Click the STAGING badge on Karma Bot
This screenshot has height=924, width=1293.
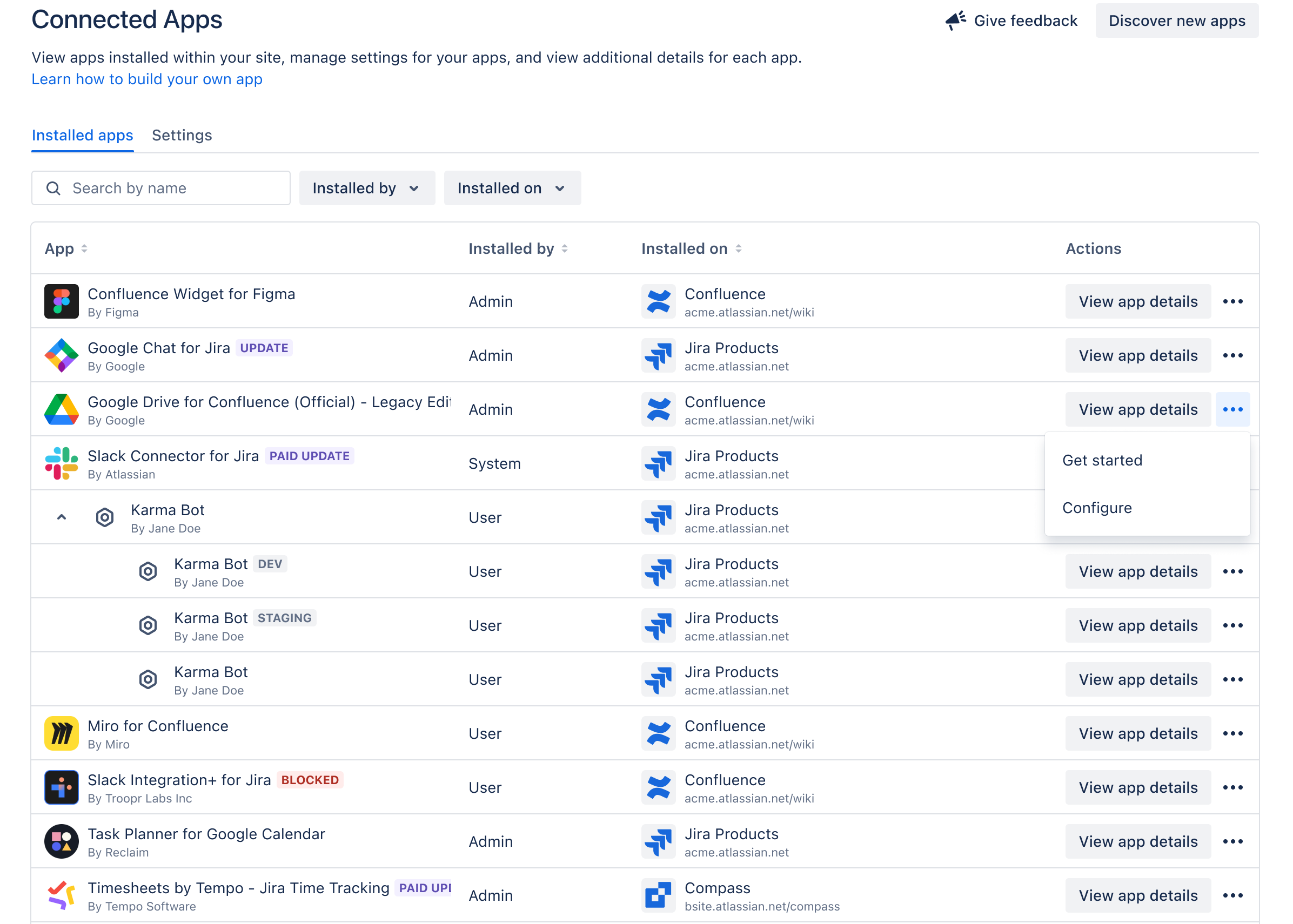285,618
